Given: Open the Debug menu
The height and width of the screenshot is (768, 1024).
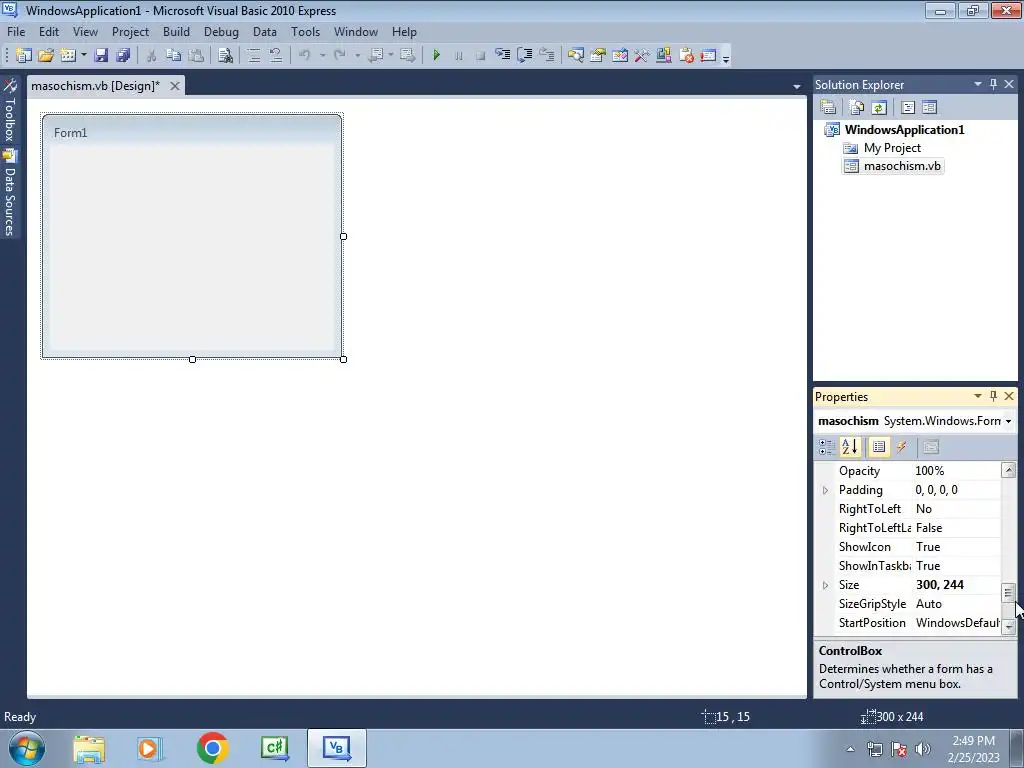Looking at the screenshot, I should coord(221,32).
